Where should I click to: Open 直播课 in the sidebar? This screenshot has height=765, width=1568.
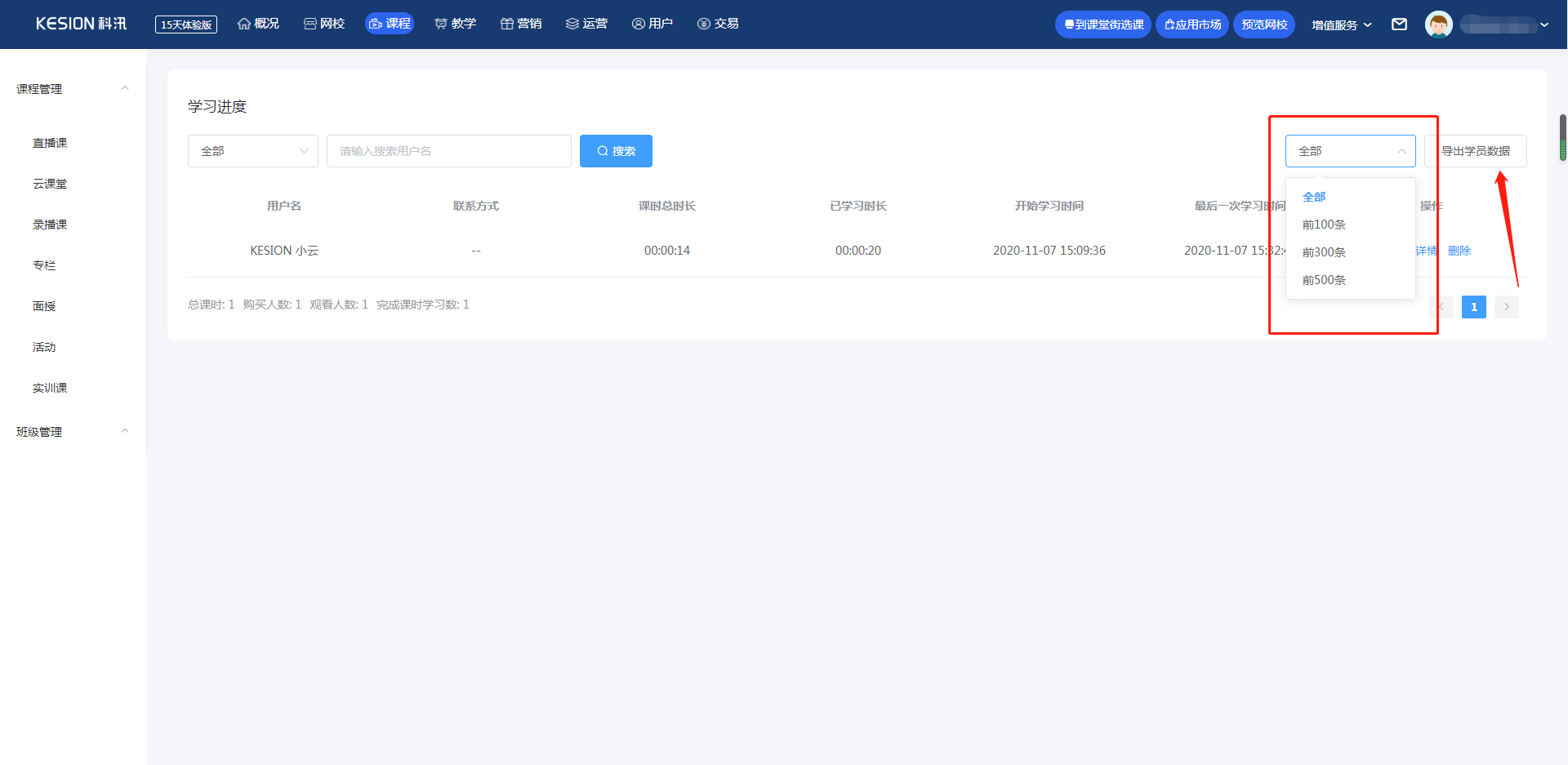pyautogui.click(x=50, y=143)
